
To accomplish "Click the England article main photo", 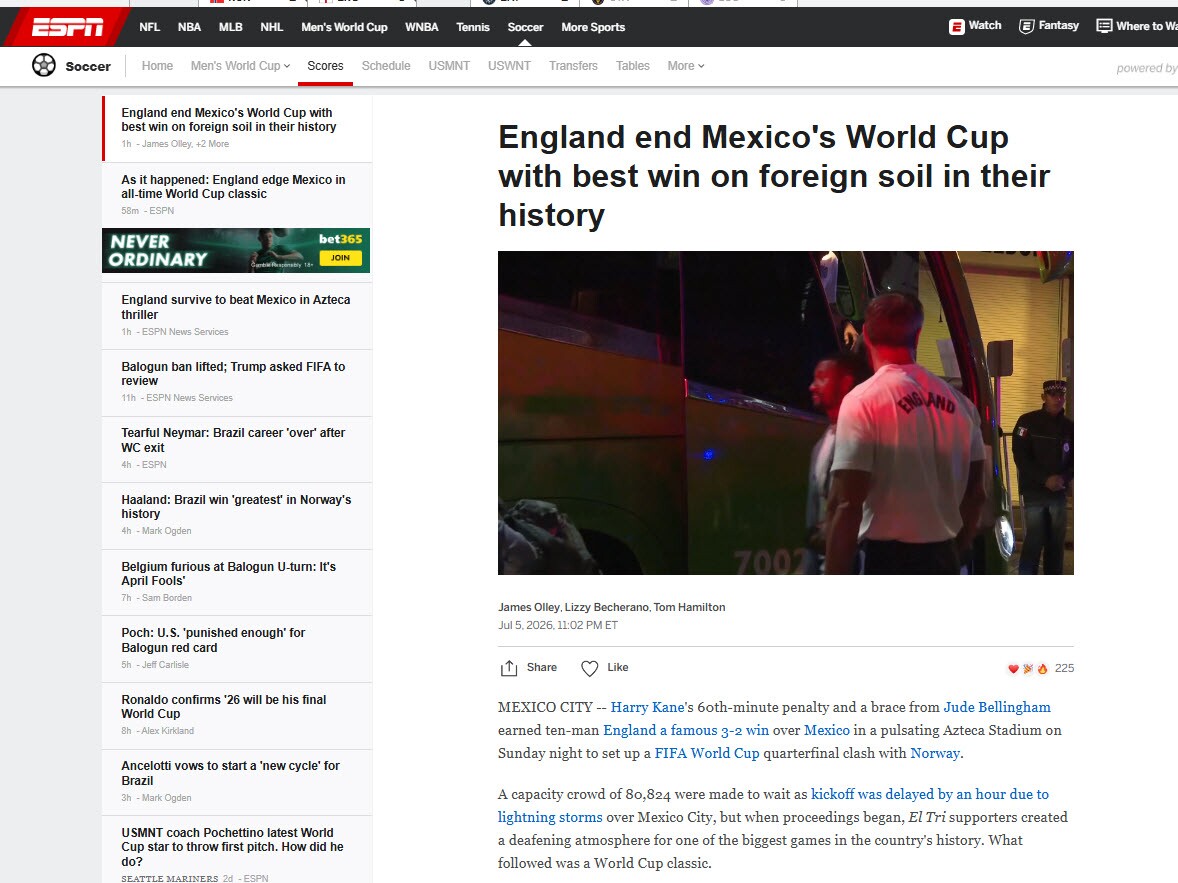I will click(x=786, y=413).
